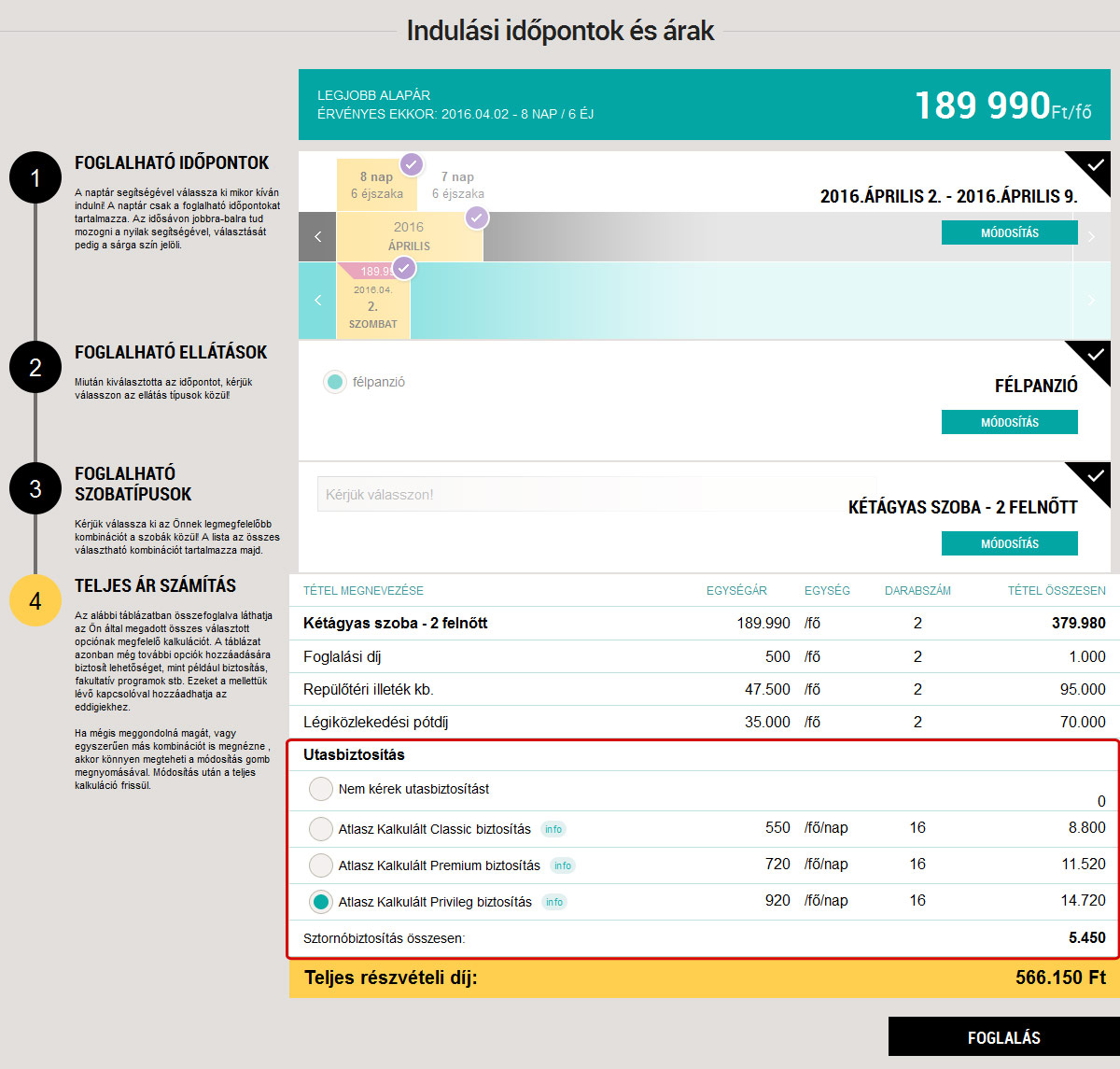Screen dimensions: 1120x1069
Task: Click the black Foglalás button
Action: [1004, 1037]
